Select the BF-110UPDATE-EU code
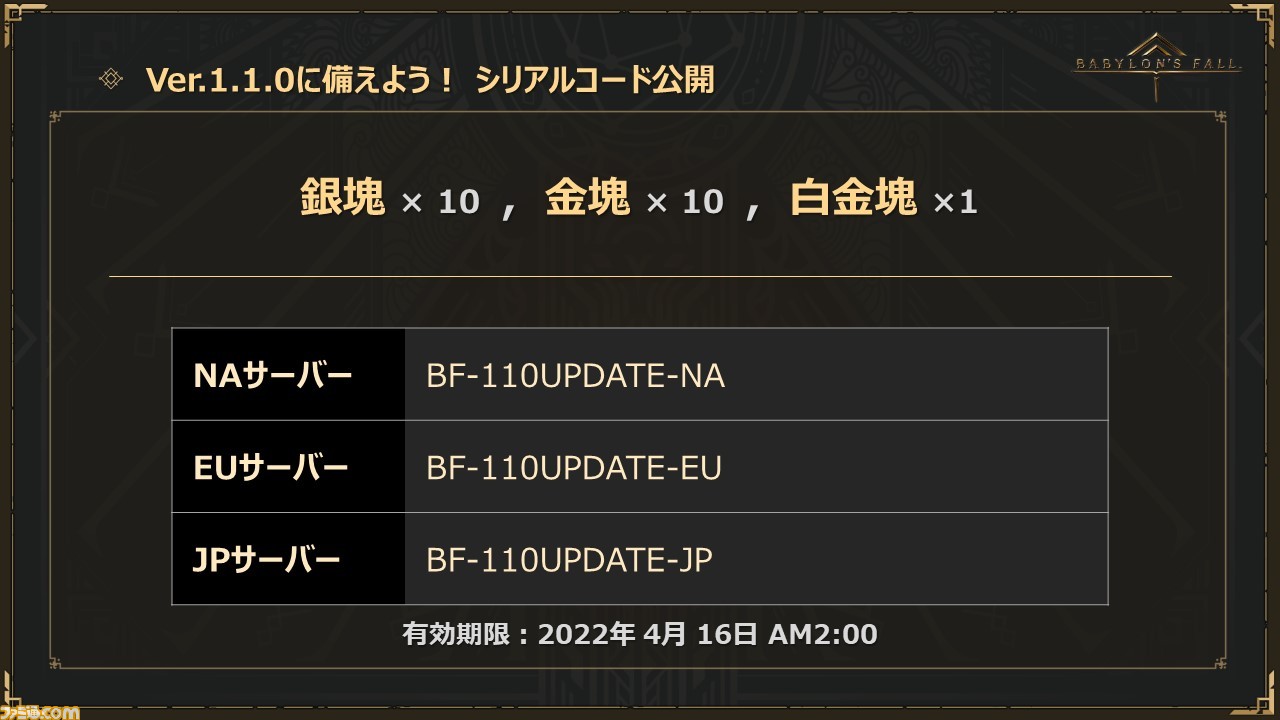The width and height of the screenshot is (1280, 720). [574, 468]
